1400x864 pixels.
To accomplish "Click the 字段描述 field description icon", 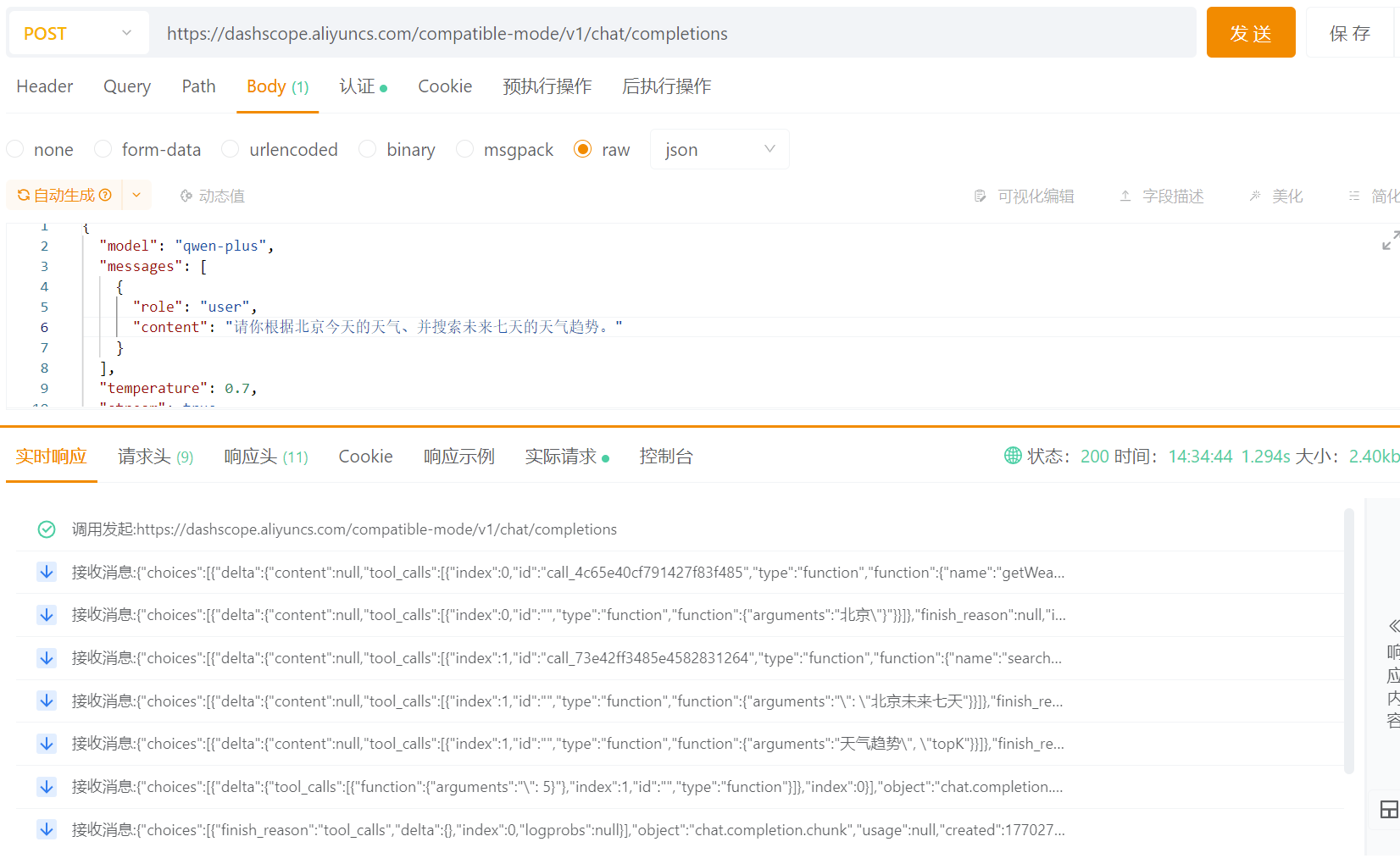I will click(x=1125, y=196).
